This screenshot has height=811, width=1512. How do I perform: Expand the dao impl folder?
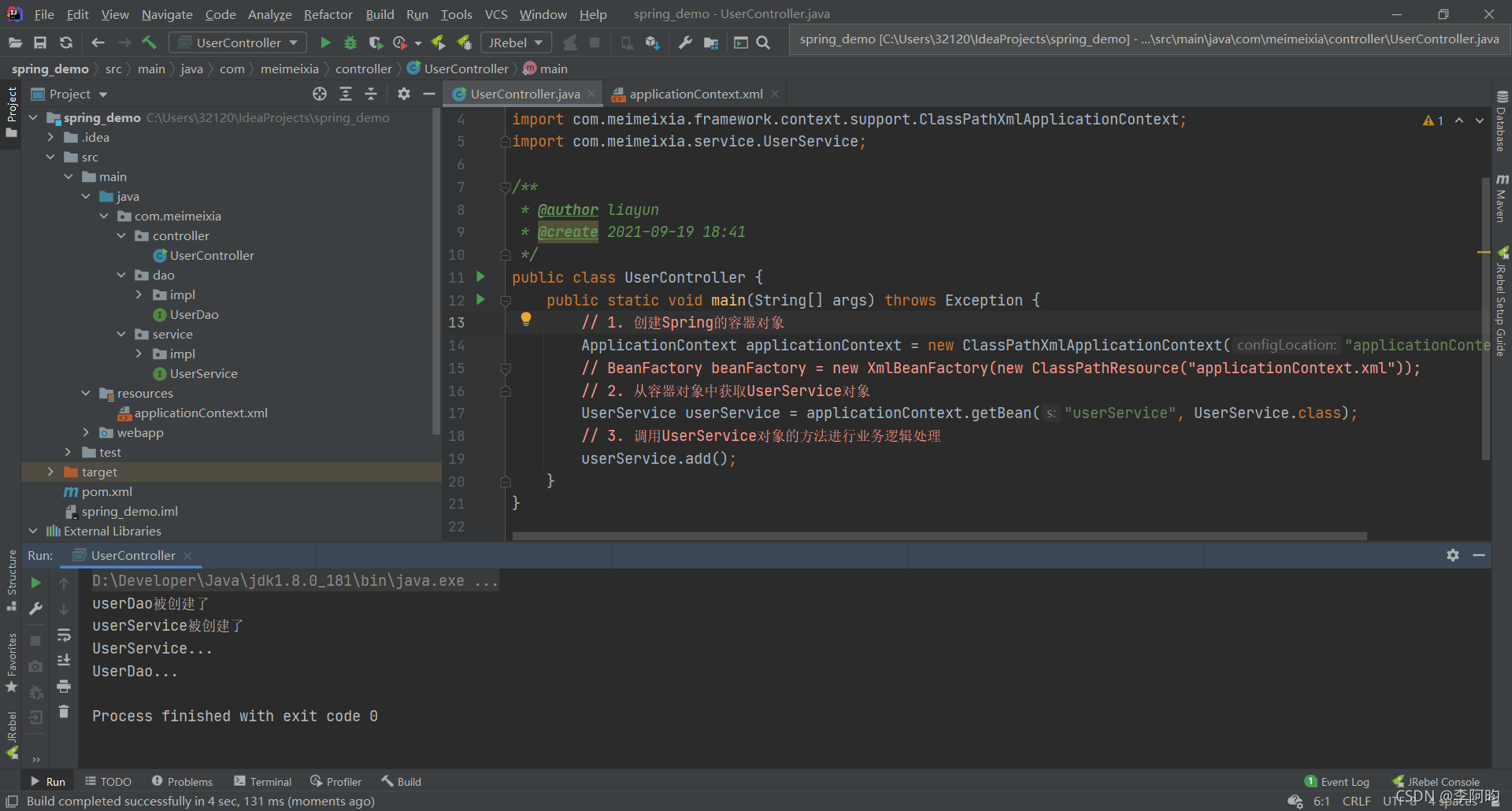click(139, 294)
